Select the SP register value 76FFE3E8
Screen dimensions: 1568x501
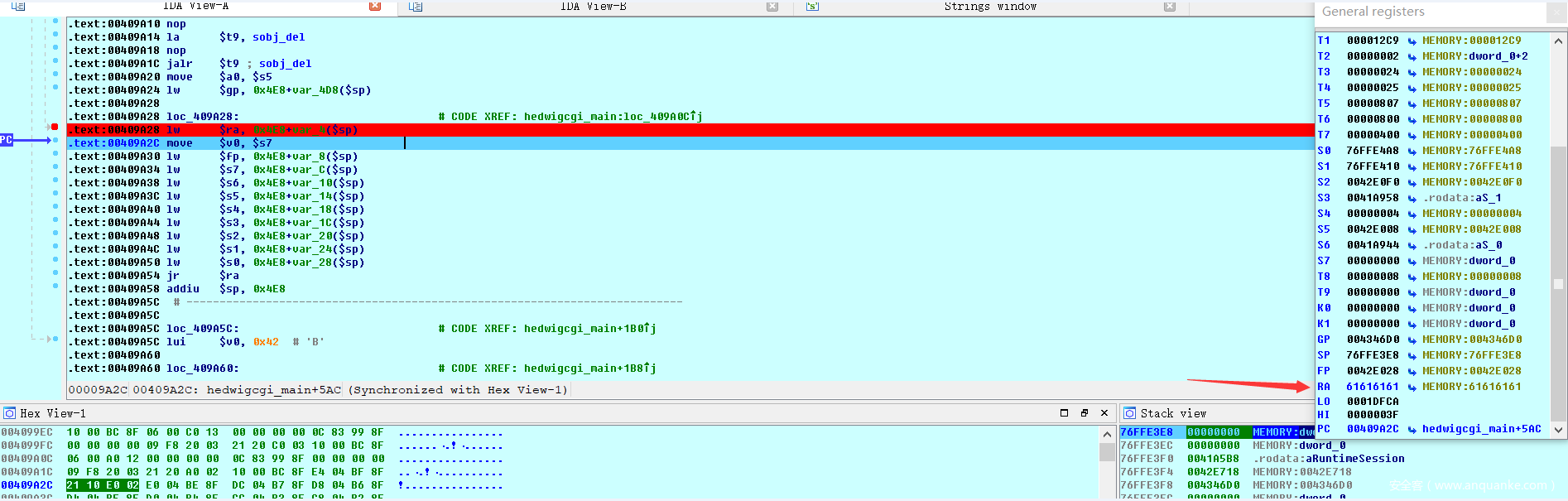coord(1373,355)
